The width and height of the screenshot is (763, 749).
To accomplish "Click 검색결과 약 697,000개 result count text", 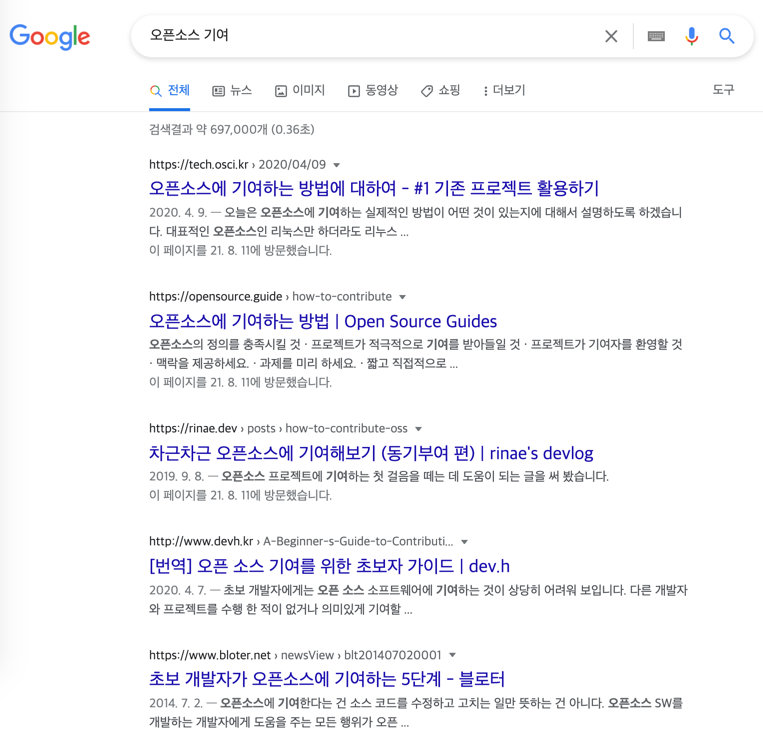I will coord(232,129).
